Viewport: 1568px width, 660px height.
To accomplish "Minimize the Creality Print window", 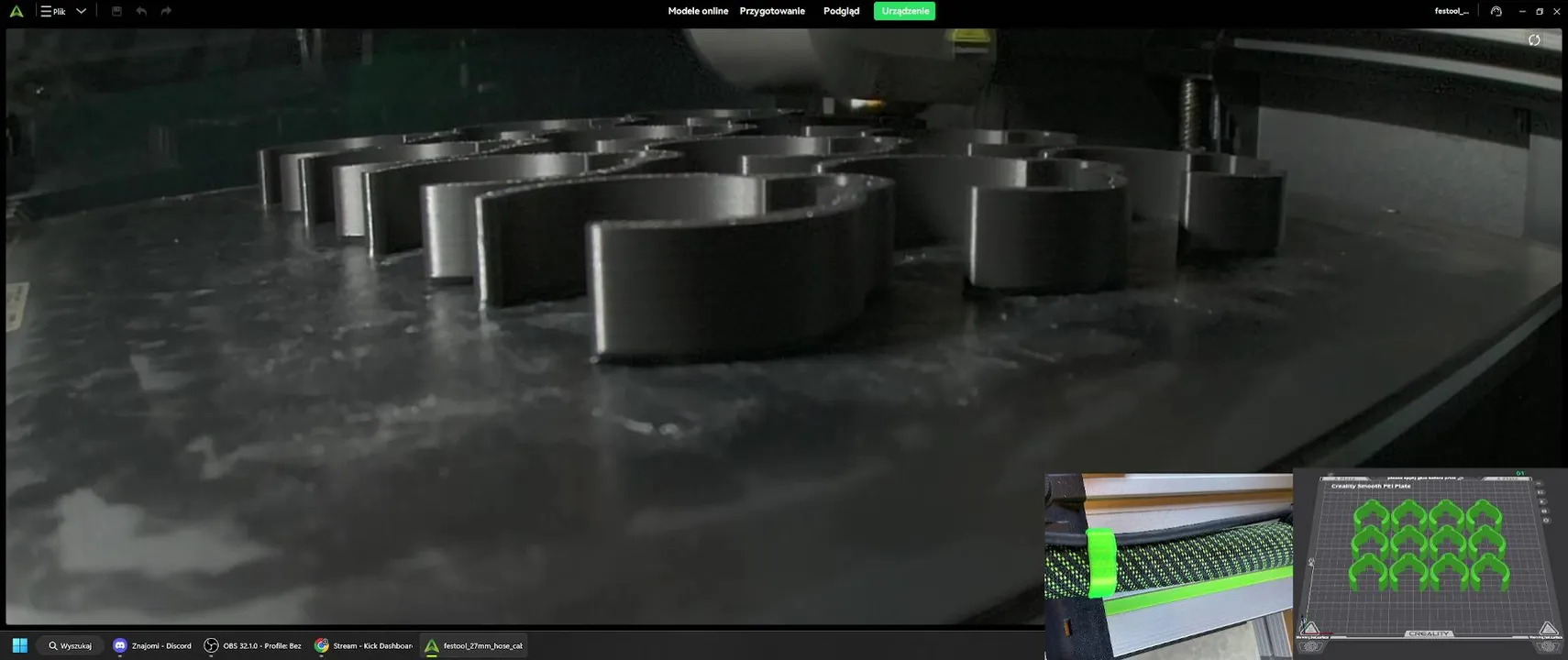I will (x=1522, y=11).
